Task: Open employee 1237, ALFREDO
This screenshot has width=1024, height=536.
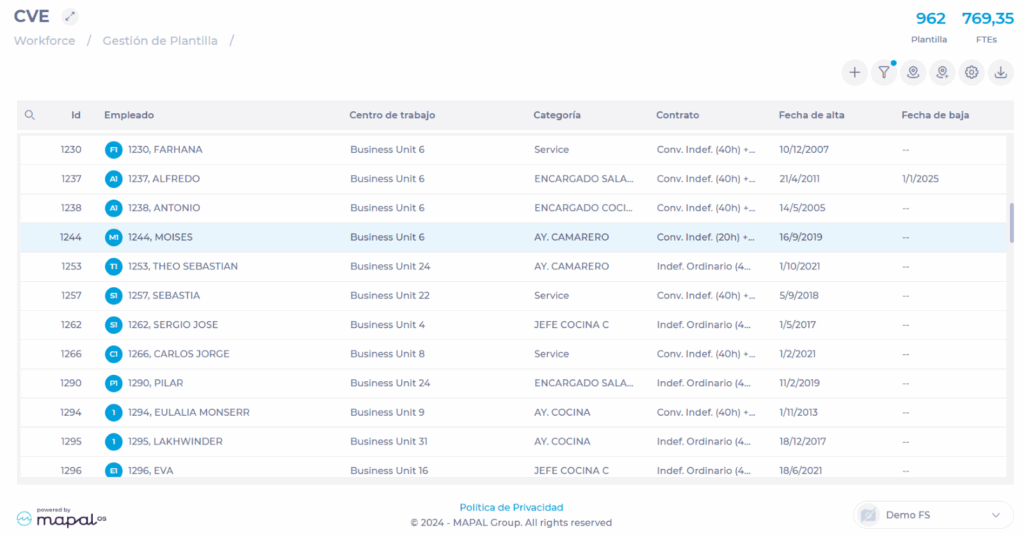Action: (x=163, y=179)
